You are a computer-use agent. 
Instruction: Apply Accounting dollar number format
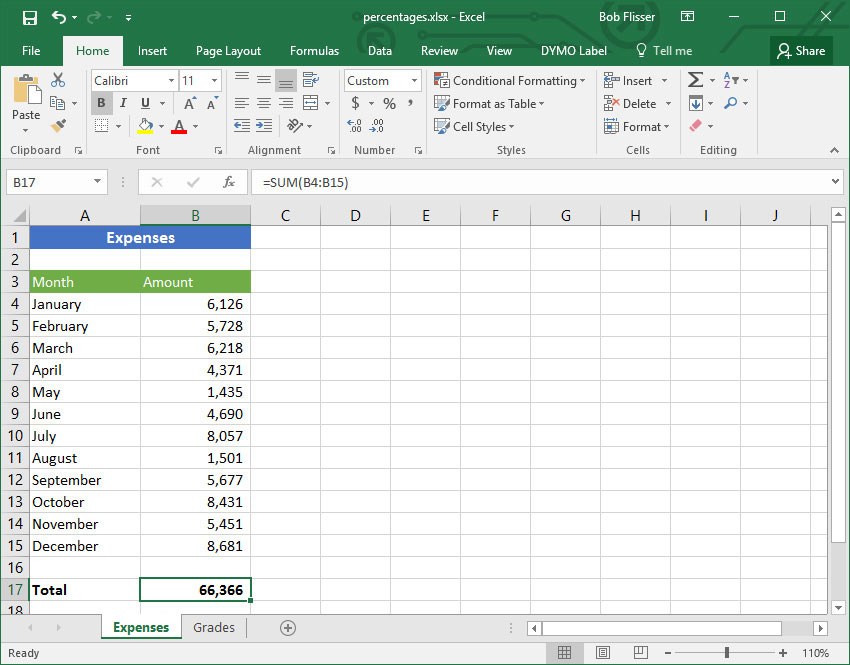356,103
